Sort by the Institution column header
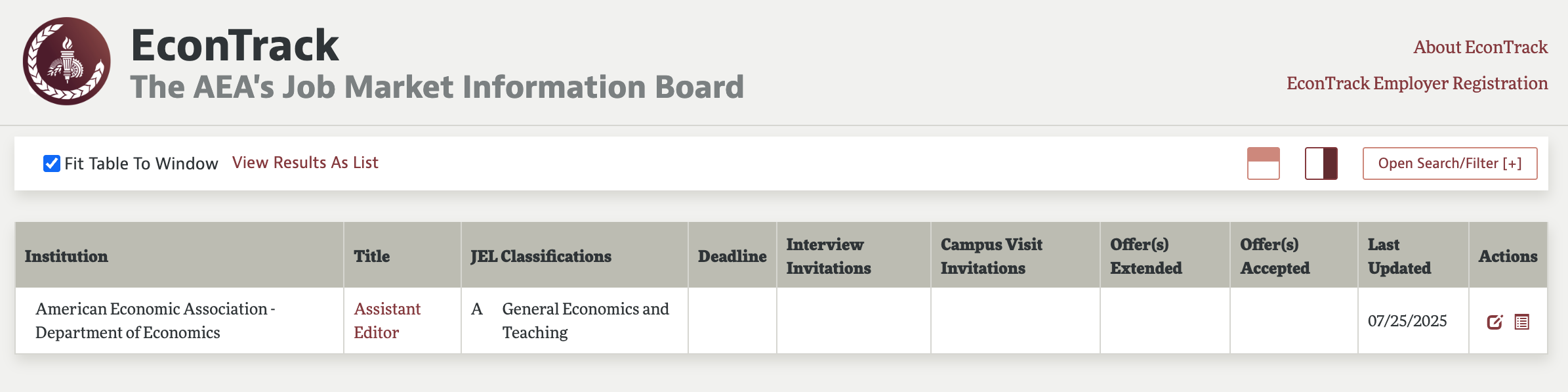 [66, 256]
